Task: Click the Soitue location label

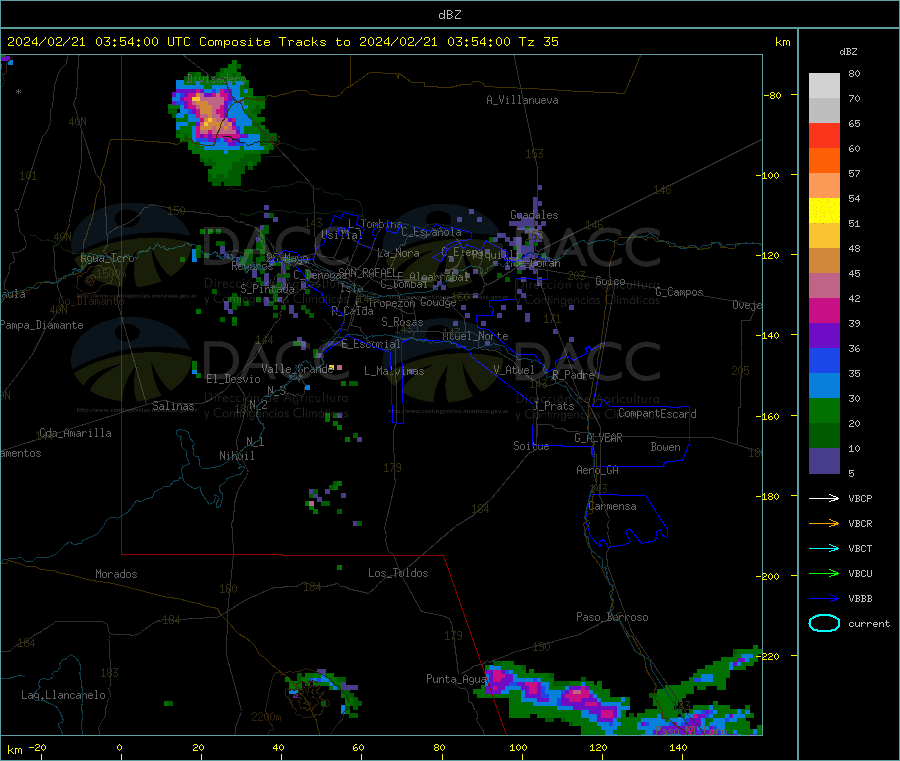Action: pyautogui.click(x=531, y=446)
